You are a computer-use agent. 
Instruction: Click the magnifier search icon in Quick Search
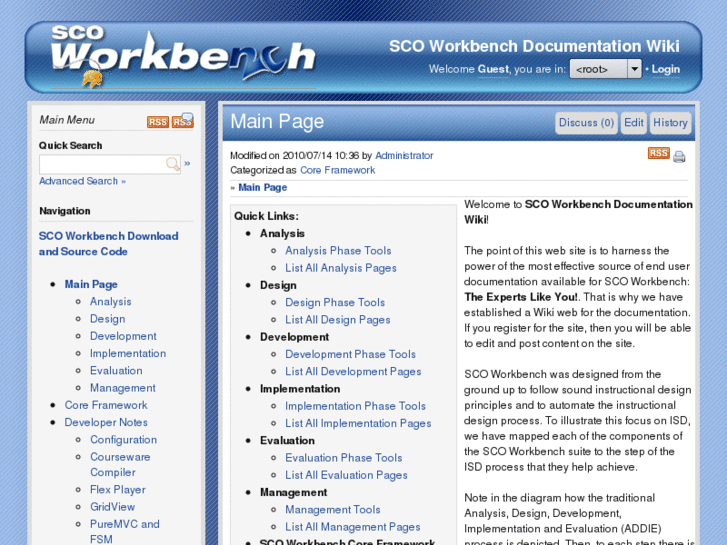[172, 163]
